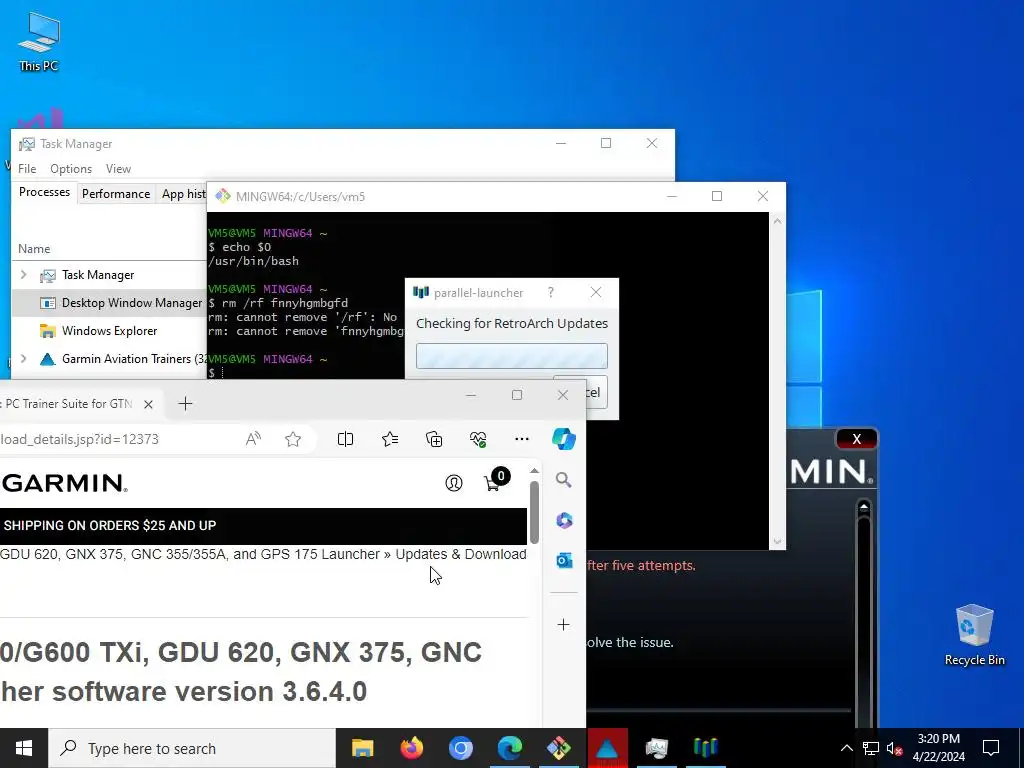Click Garmin trainer window vertical scrollbar
The width and height of the screenshot is (1024, 768).
coord(863,614)
